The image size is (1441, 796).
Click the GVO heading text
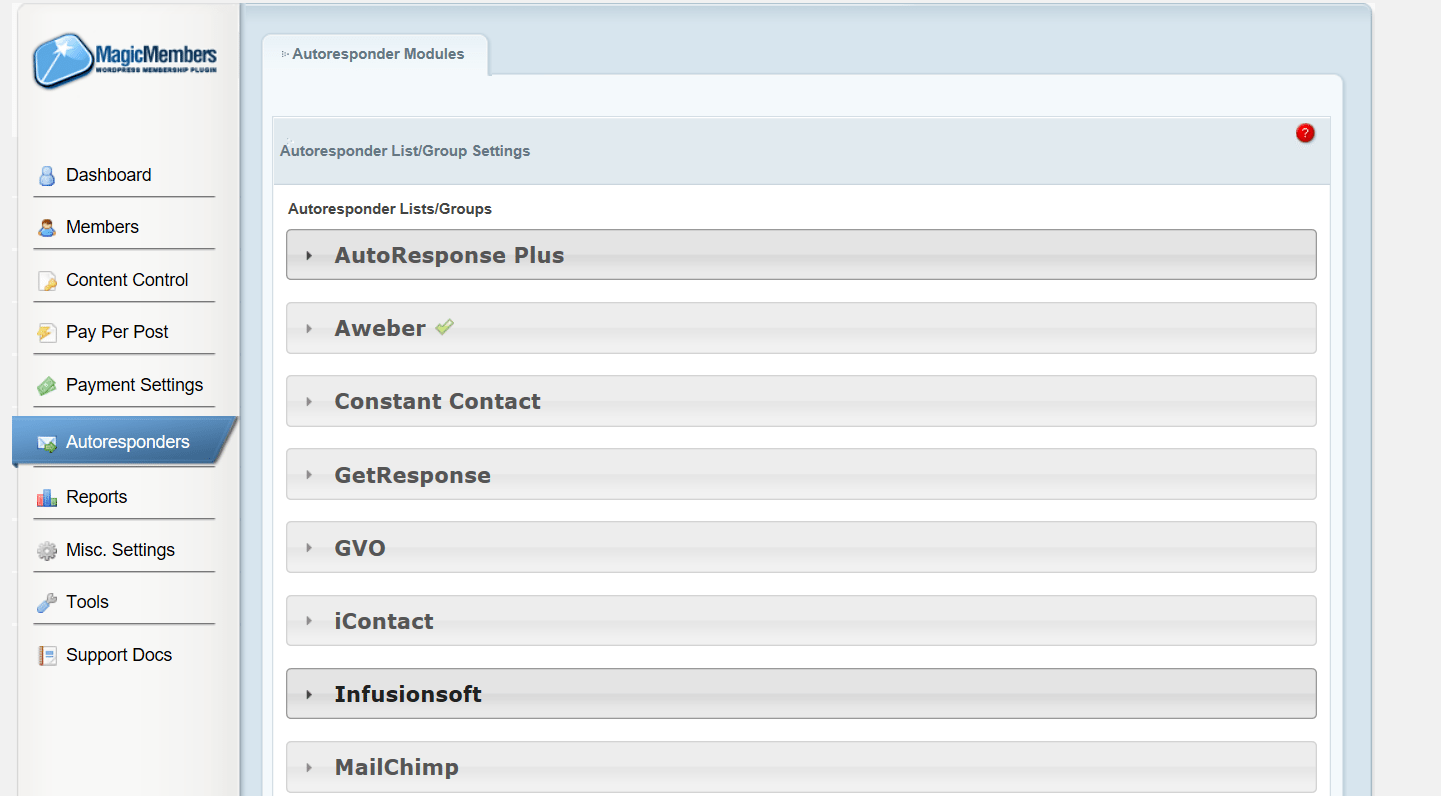360,548
